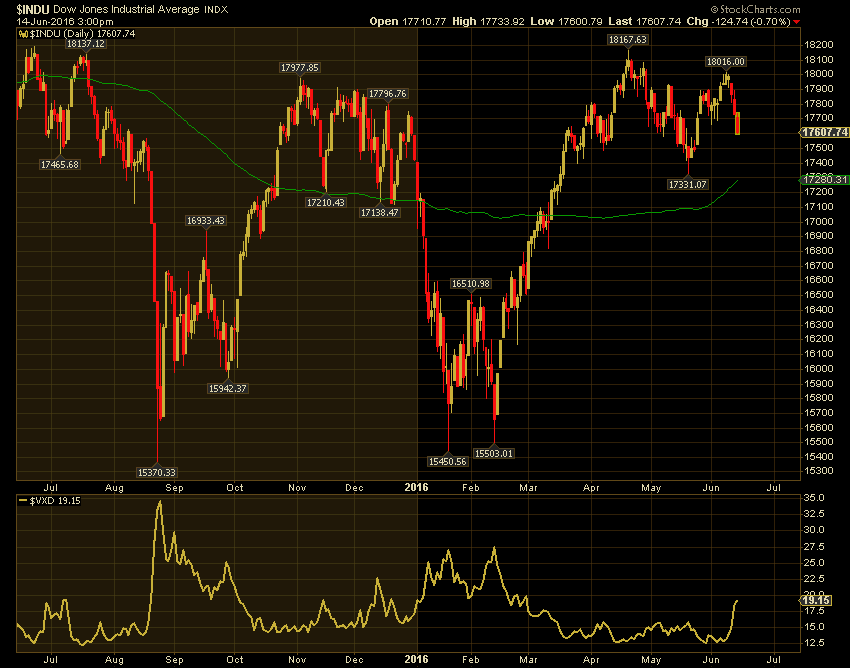This screenshot has height=668, width=850.
Task: Click the 35.0 VXD axis label
Action: 814,498
